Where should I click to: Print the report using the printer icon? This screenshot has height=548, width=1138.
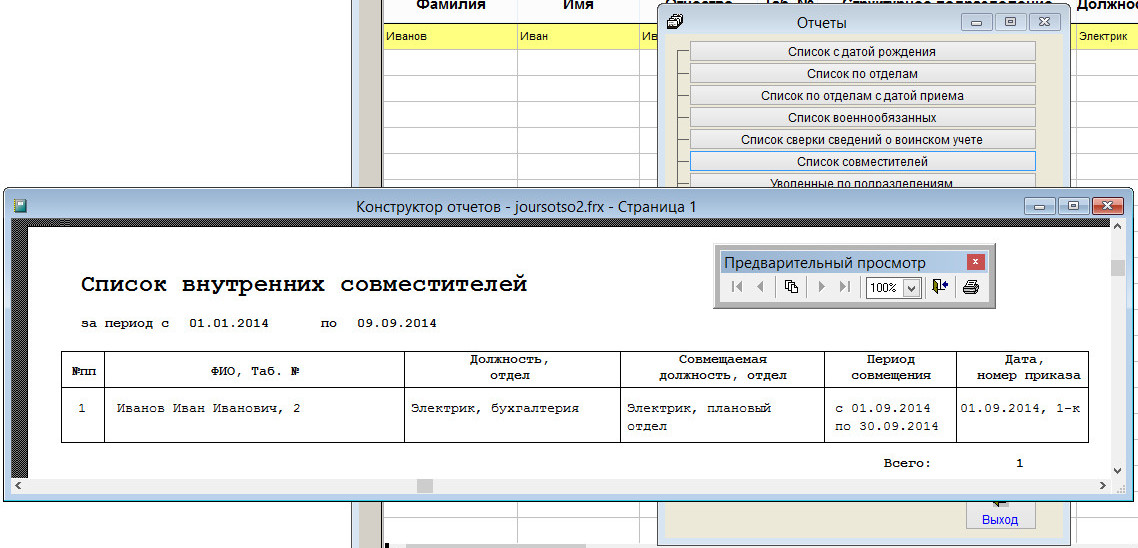pyautogui.click(x=970, y=287)
